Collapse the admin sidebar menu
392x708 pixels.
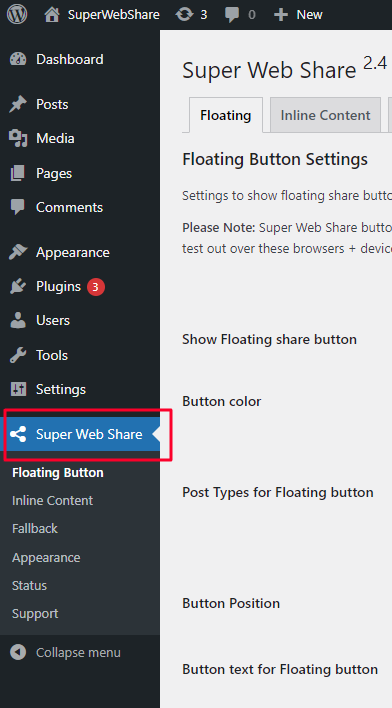(x=80, y=652)
